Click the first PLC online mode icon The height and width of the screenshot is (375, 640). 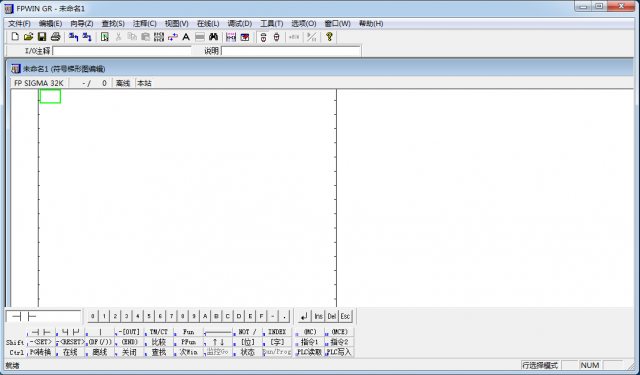coord(263,37)
